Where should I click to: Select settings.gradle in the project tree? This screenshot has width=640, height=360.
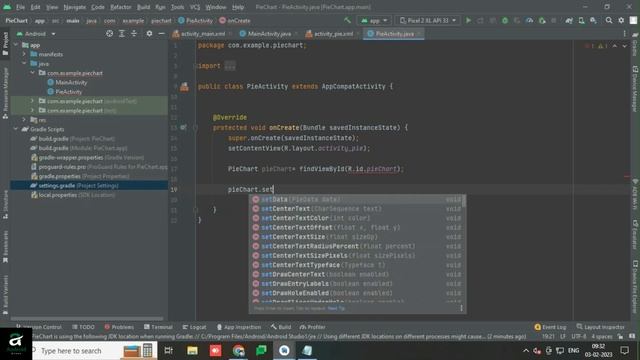(89, 186)
